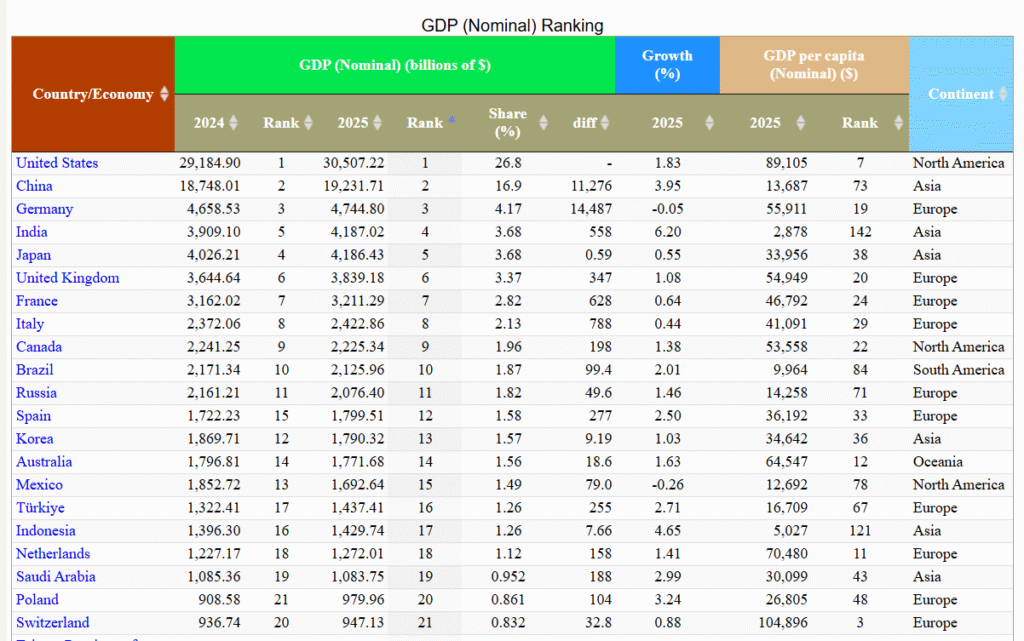Open the Italy country link
The height and width of the screenshot is (641, 1024).
point(30,324)
